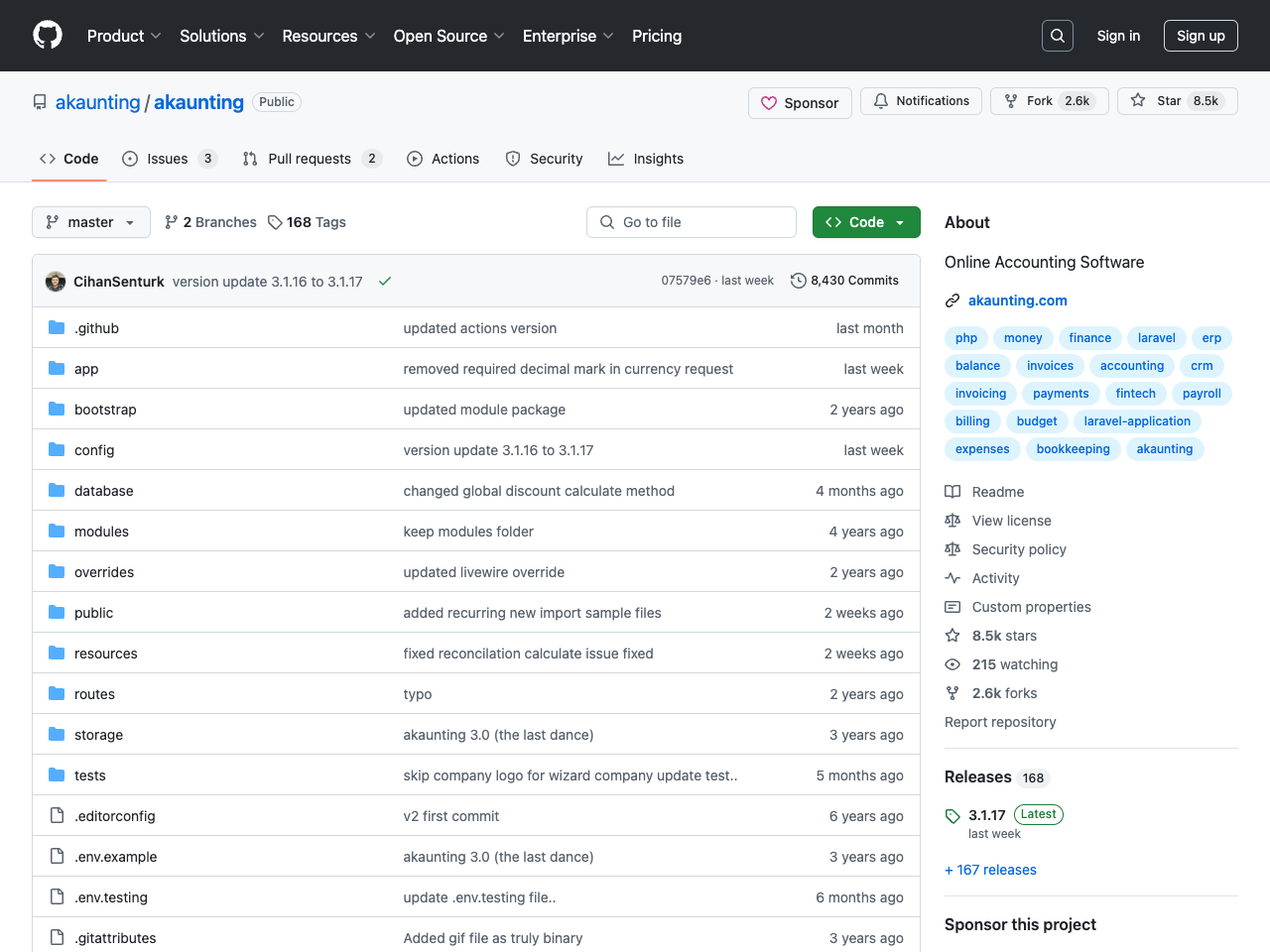Open the routes folder
Viewport: 1270px width, 952px height.
click(x=94, y=694)
